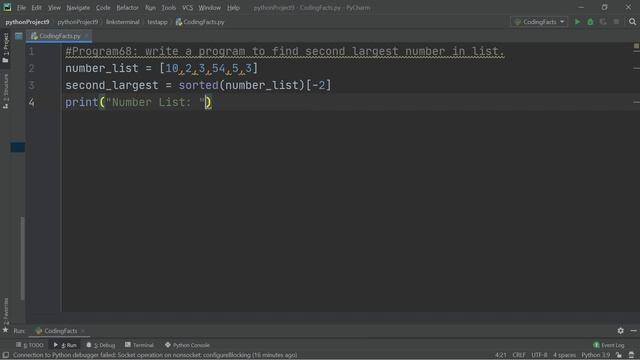Click the Run with Coverage icon
This screenshot has width=640, height=360.
pos(603,22)
